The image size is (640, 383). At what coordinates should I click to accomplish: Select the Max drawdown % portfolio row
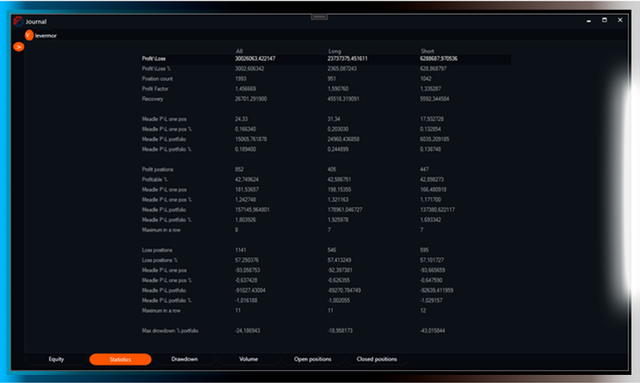326,331
